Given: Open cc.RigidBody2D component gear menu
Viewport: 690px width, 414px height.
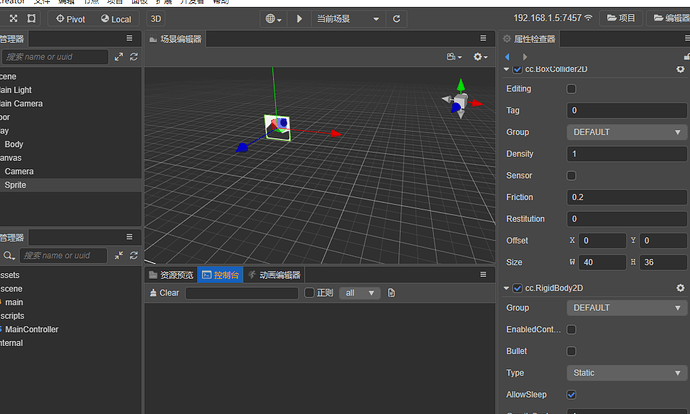Looking at the screenshot, I should coord(680,288).
